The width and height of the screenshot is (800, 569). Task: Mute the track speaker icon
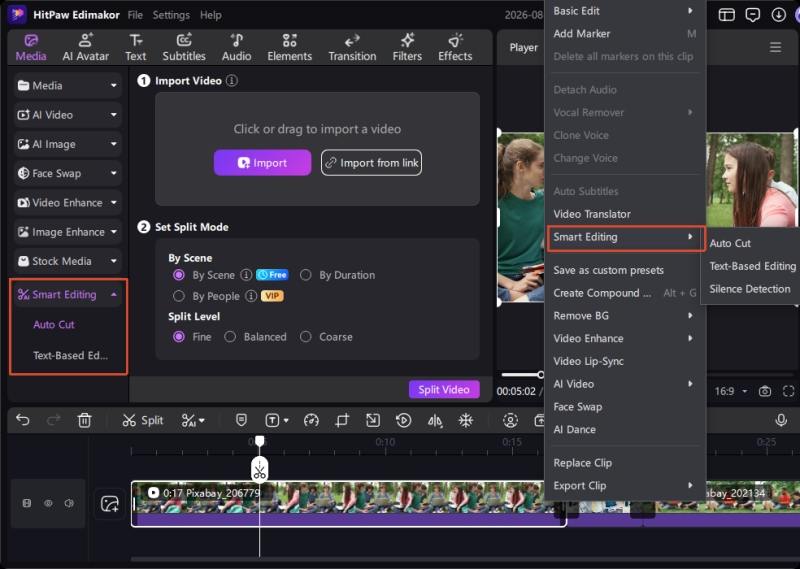coord(69,503)
